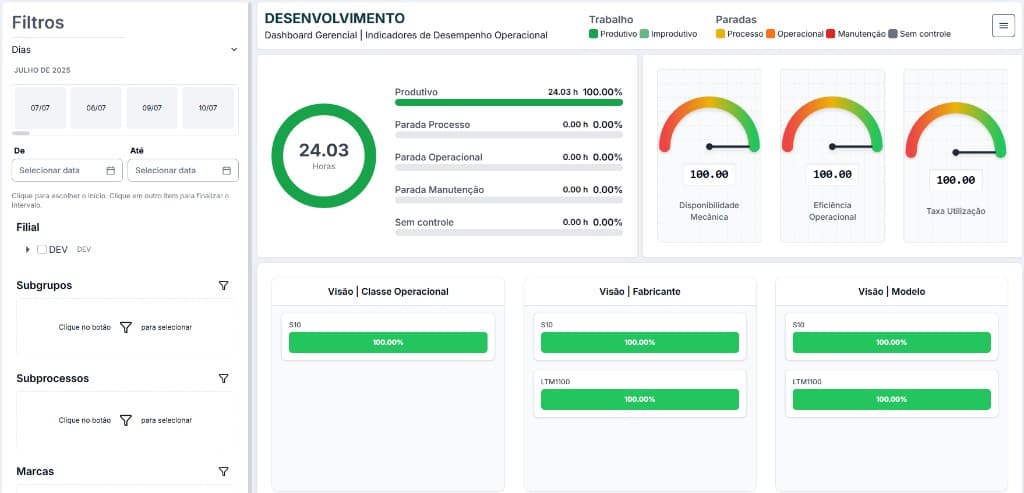This screenshot has width=1024, height=493.
Task: Click the Trabalho legend heading
Action: coord(611,20)
